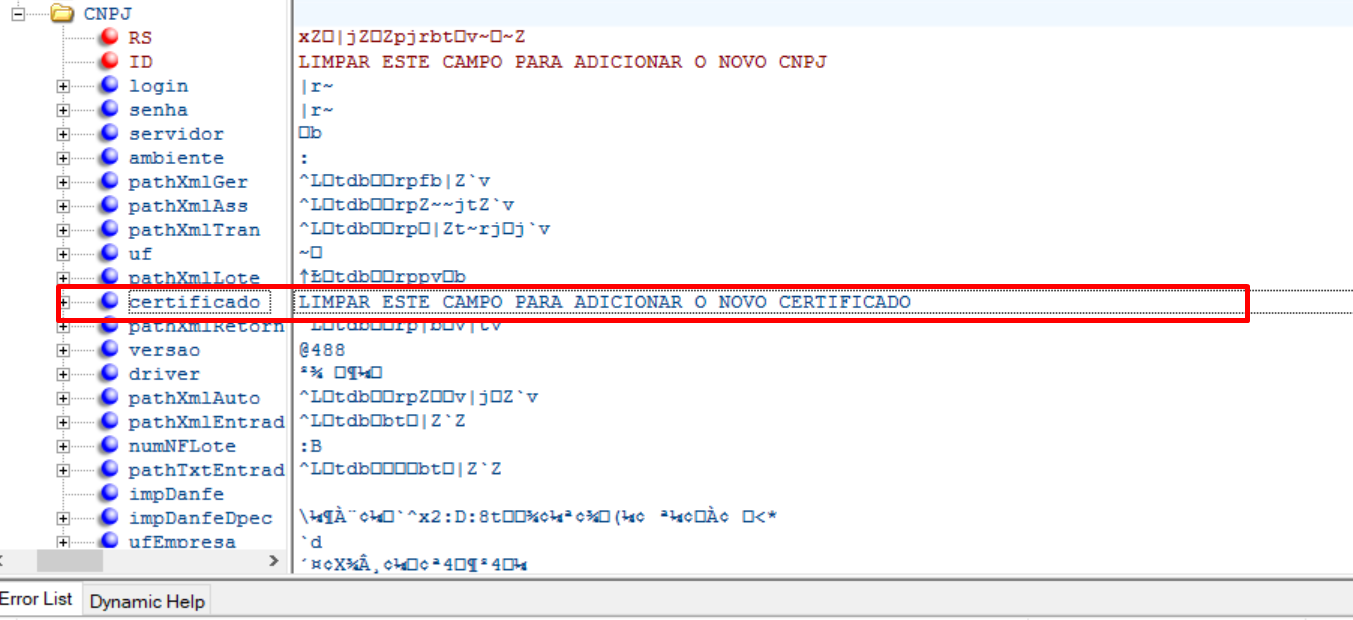
Task: Click the blue ball icon beside impDanfe
Action: (109, 494)
